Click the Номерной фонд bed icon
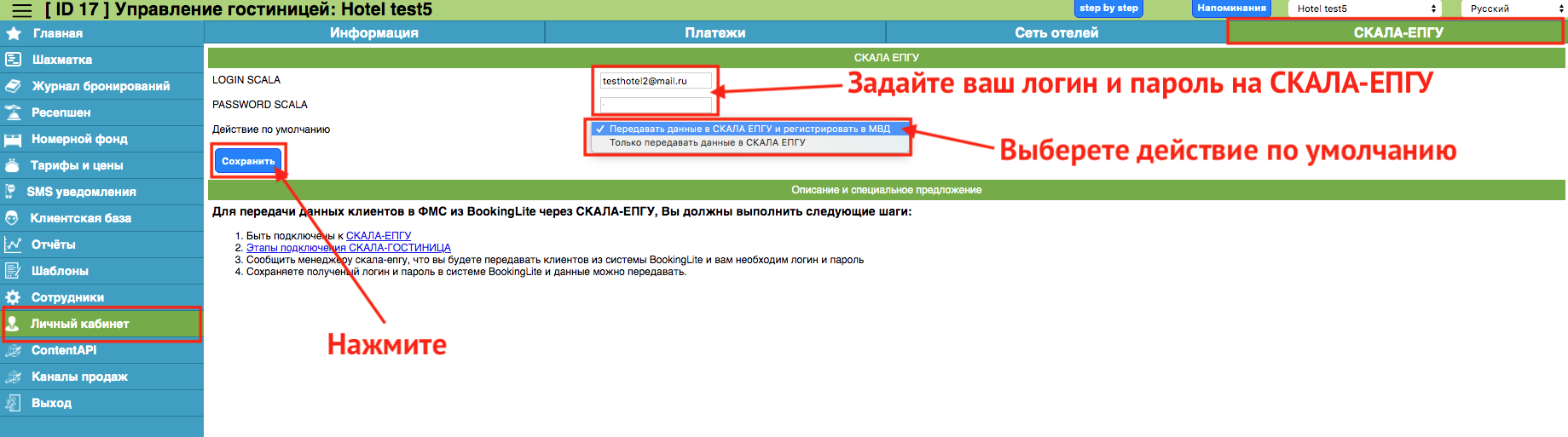The height and width of the screenshot is (437, 1568). [x=14, y=139]
